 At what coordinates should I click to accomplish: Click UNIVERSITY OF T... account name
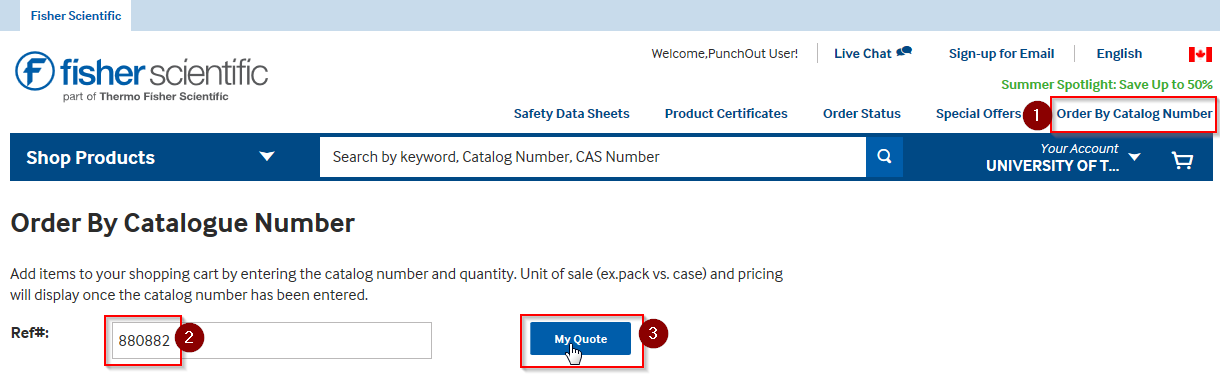(1053, 166)
